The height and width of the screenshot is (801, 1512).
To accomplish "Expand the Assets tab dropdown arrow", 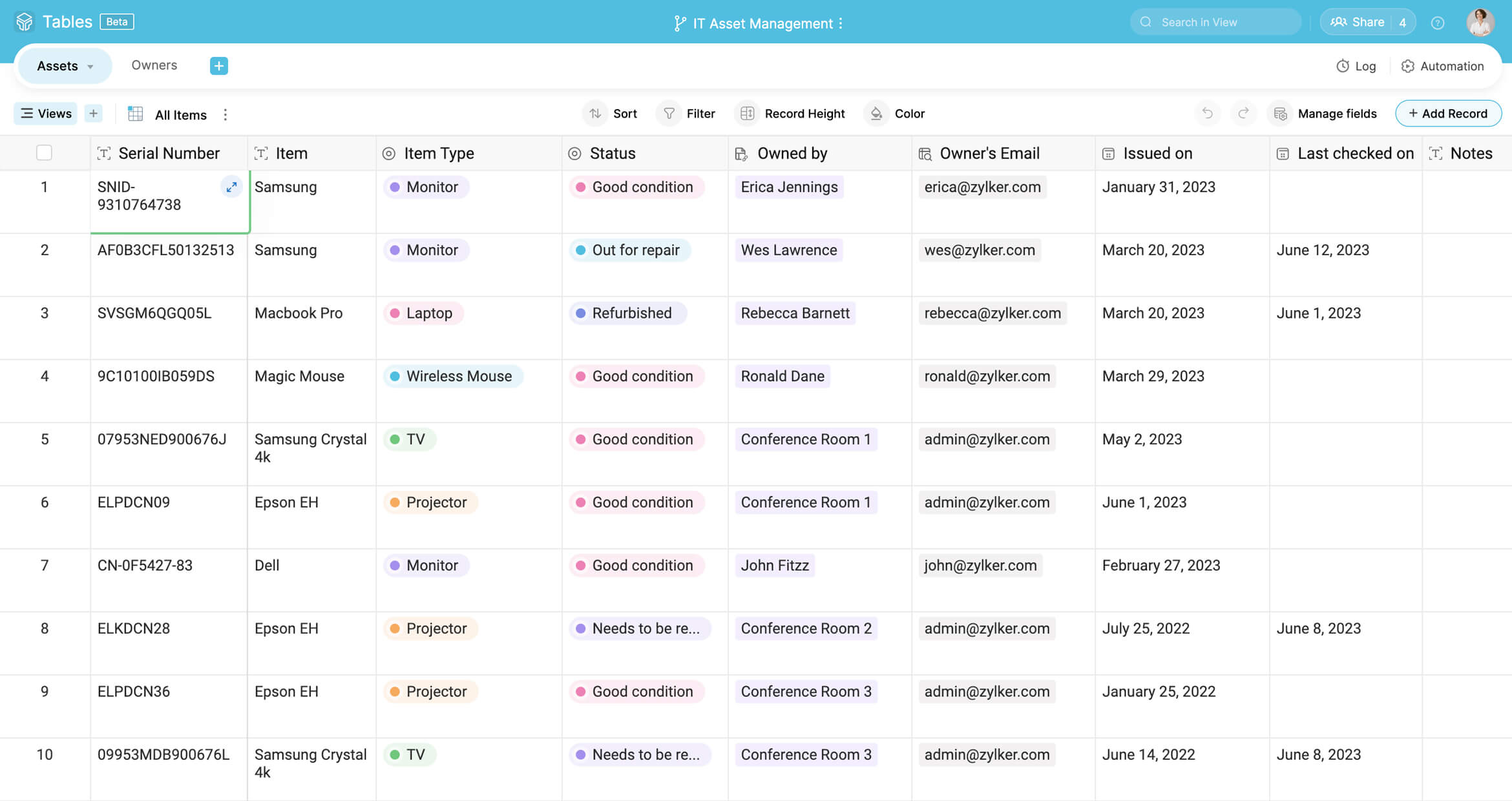I will [x=90, y=67].
